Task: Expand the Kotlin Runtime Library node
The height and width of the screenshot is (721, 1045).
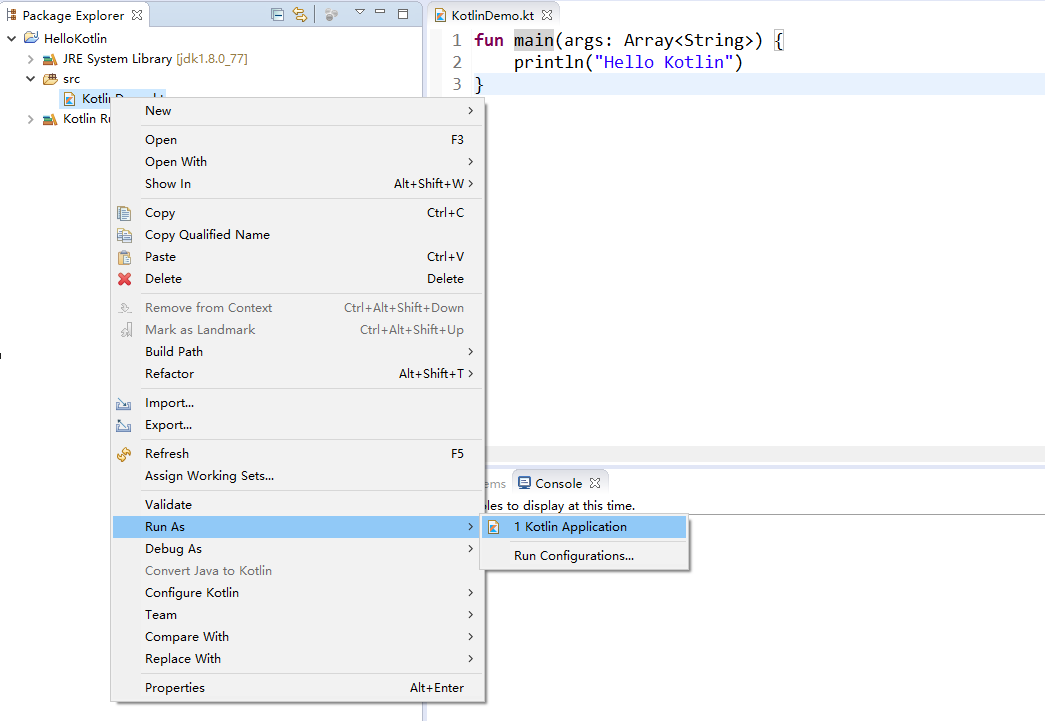Action: (30, 119)
